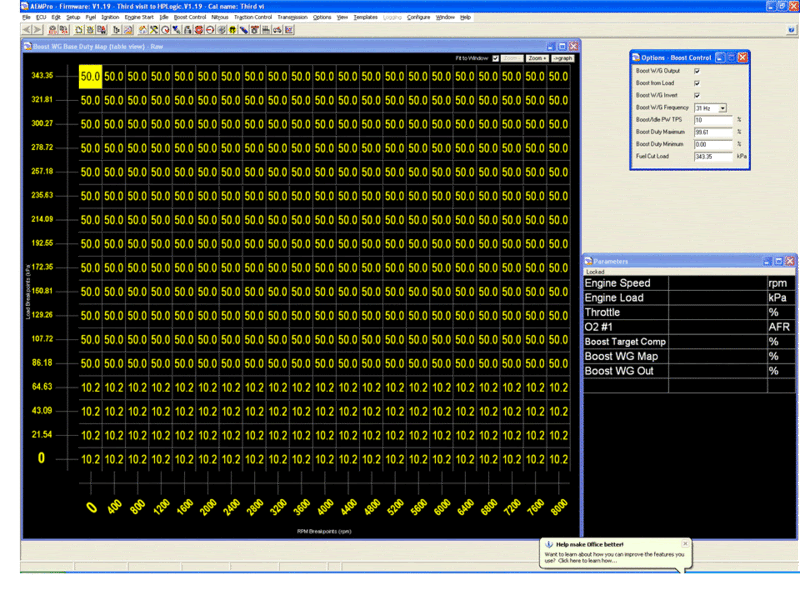800x600 pixels.
Task: Click the round gauge toolbar icon
Action: pos(165,30)
